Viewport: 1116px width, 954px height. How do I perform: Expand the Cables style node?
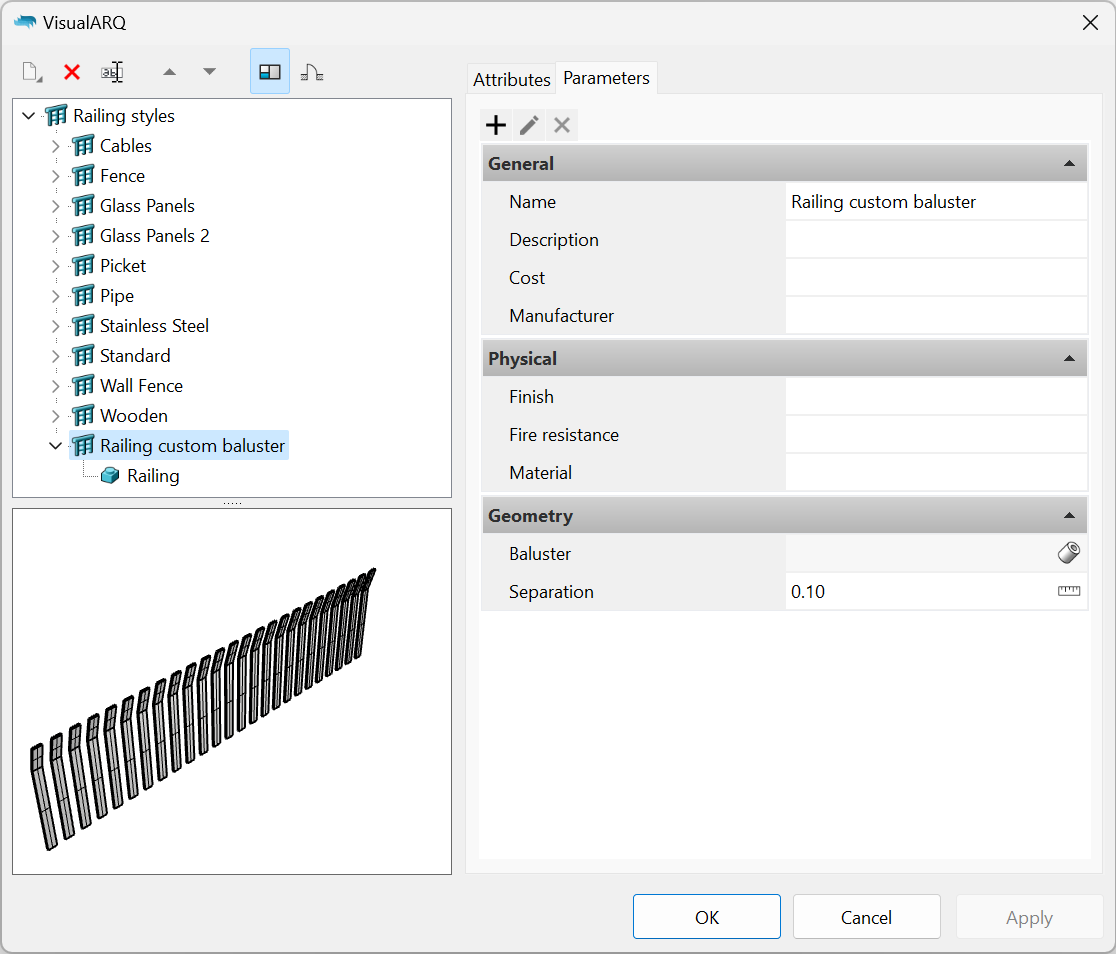pyautogui.click(x=56, y=146)
